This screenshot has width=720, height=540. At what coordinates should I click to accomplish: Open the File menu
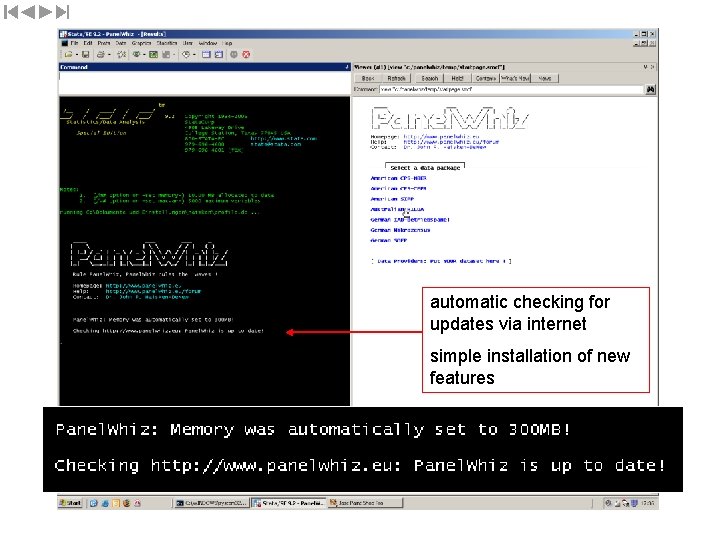[x=74, y=43]
